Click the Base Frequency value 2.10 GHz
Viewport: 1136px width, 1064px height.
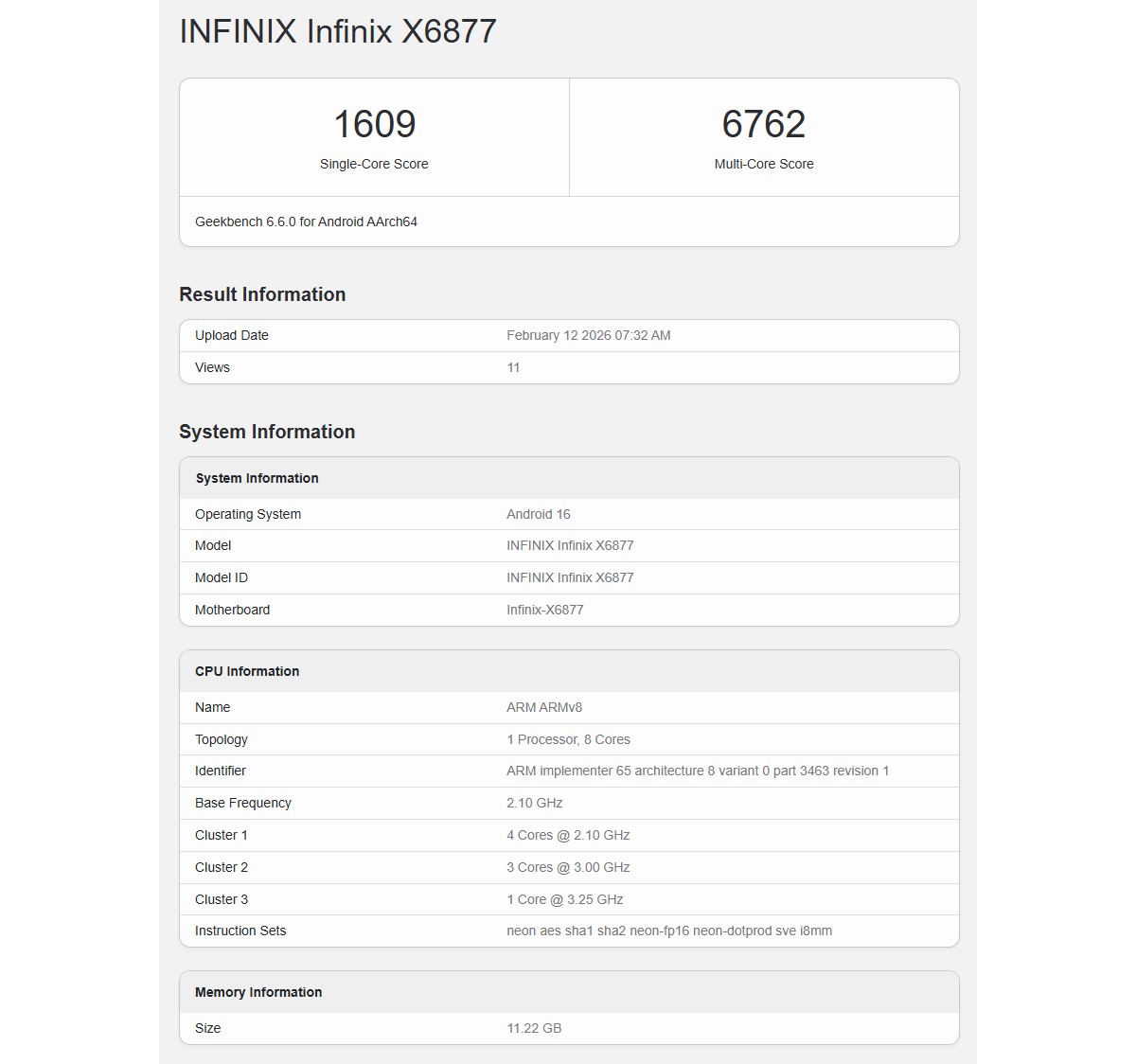[x=534, y=803]
